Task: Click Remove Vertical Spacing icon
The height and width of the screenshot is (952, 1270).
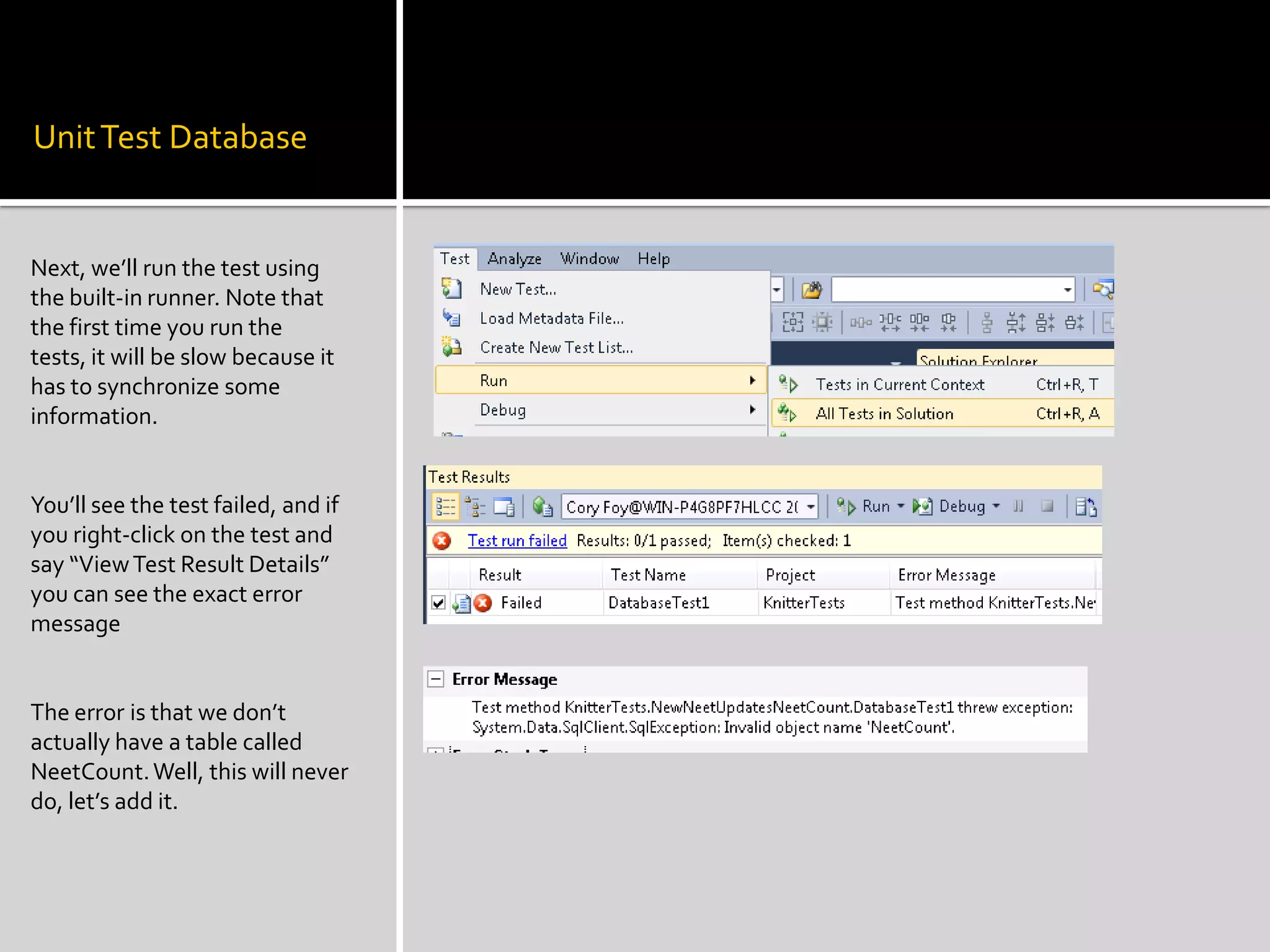Action: click(1075, 323)
